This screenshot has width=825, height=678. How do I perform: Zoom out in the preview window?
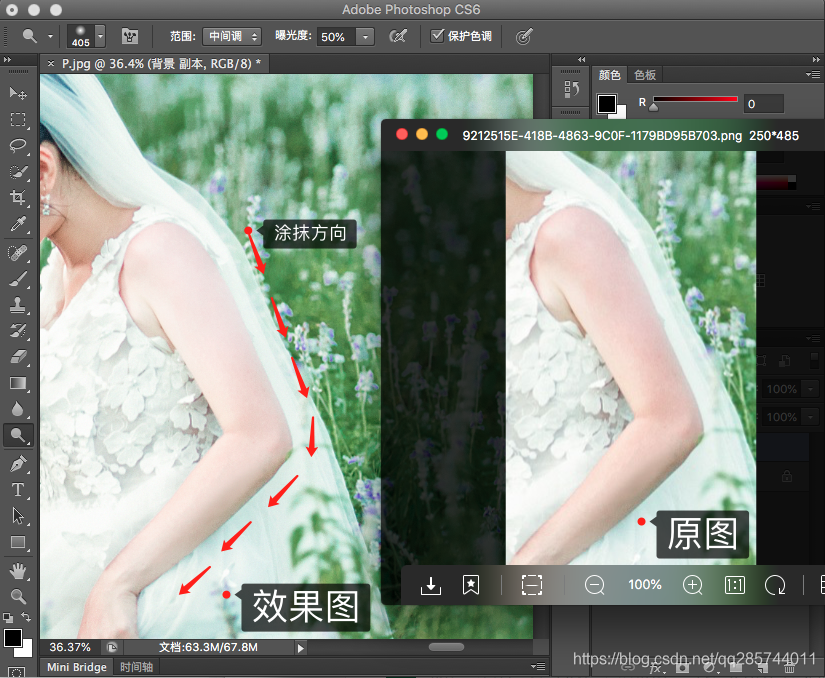click(x=595, y=585)
